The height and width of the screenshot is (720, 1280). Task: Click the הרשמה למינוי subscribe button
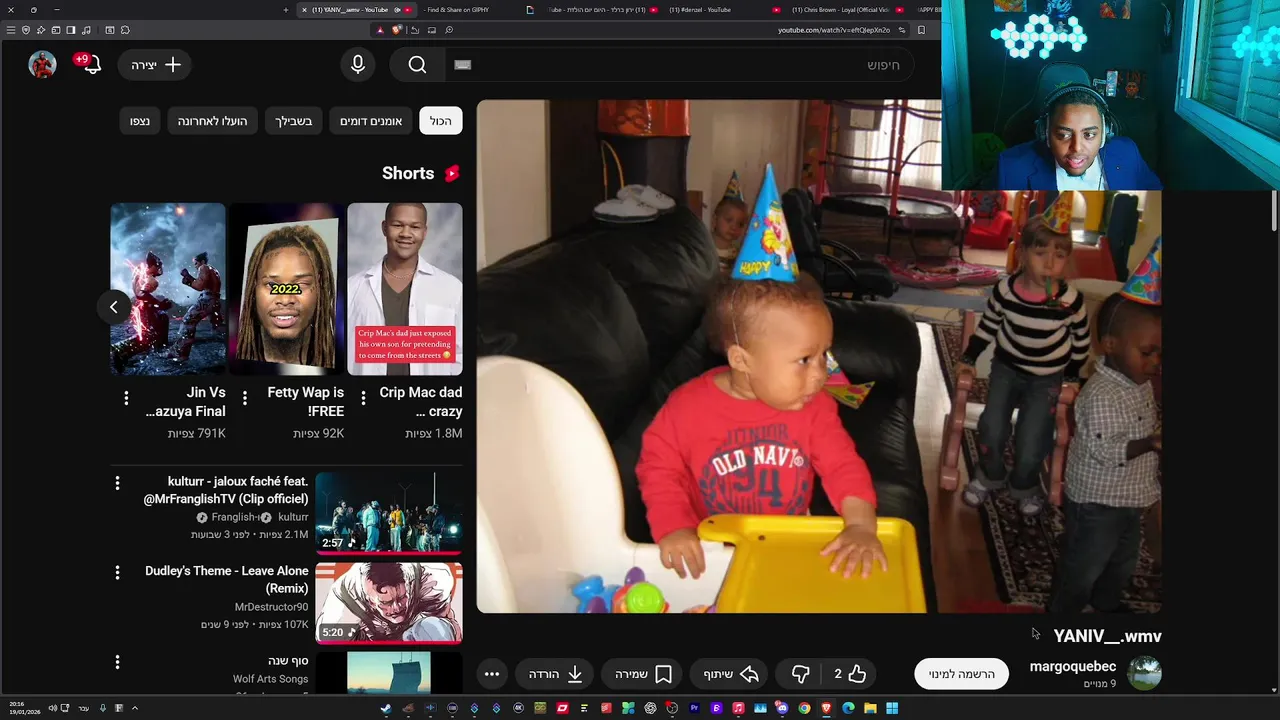point(962,674)
